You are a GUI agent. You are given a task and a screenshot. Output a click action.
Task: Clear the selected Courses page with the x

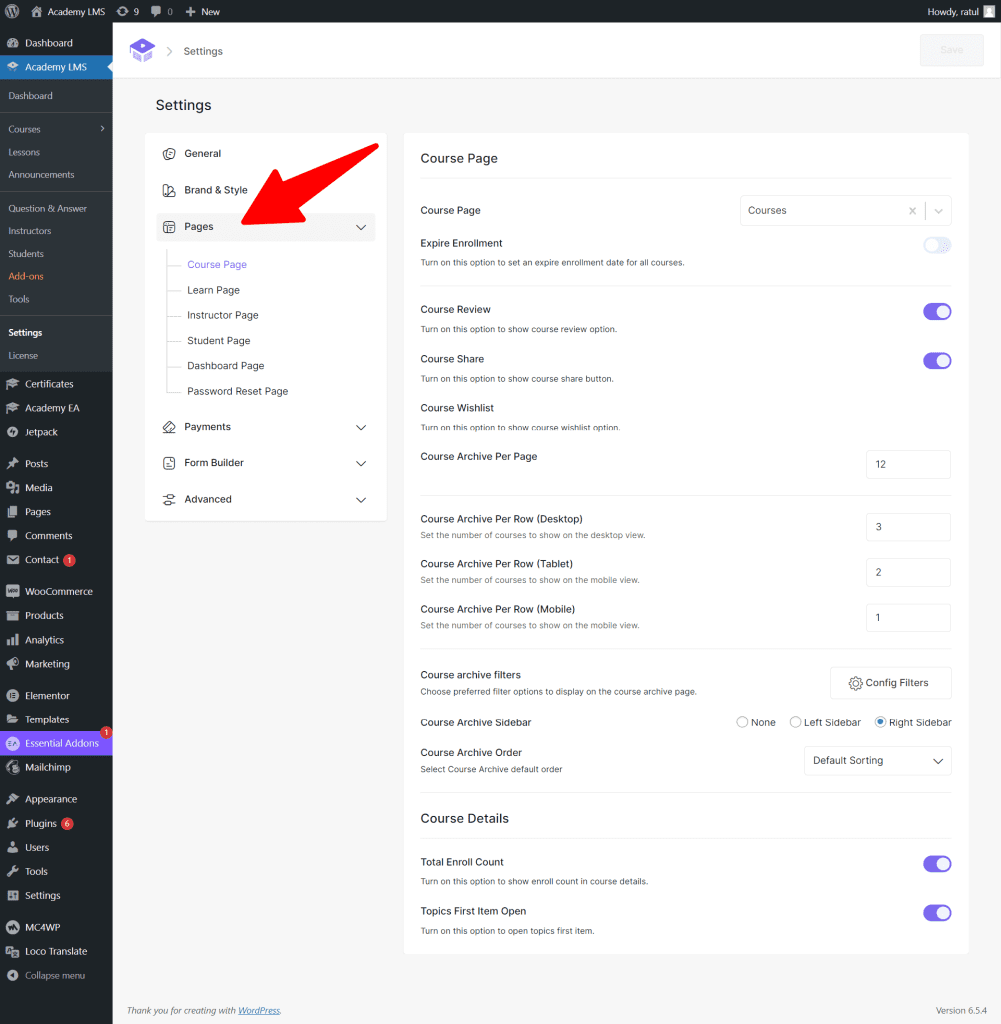click(912, 211)
